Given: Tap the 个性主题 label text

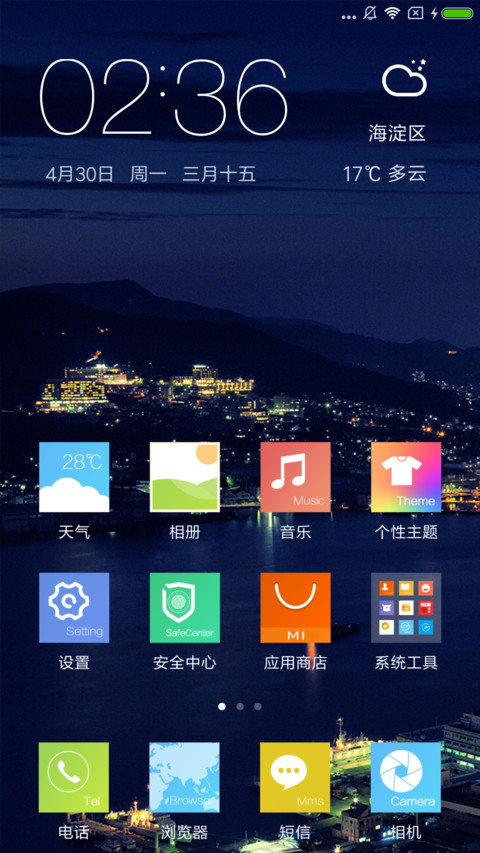Looking at the screenshot, I should pos(406,532).
